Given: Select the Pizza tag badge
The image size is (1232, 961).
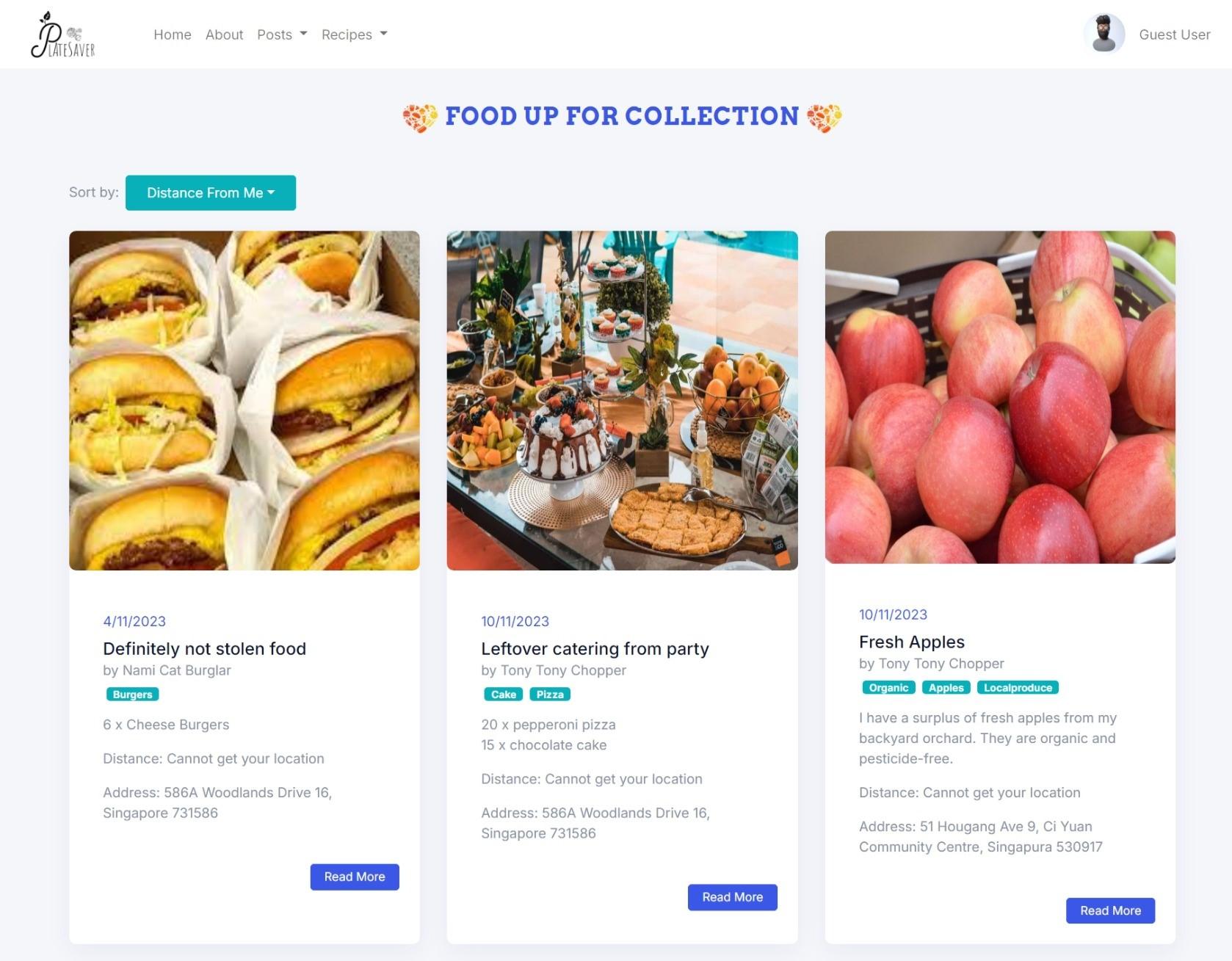Looking at the screenshot, I should (550, 695).
